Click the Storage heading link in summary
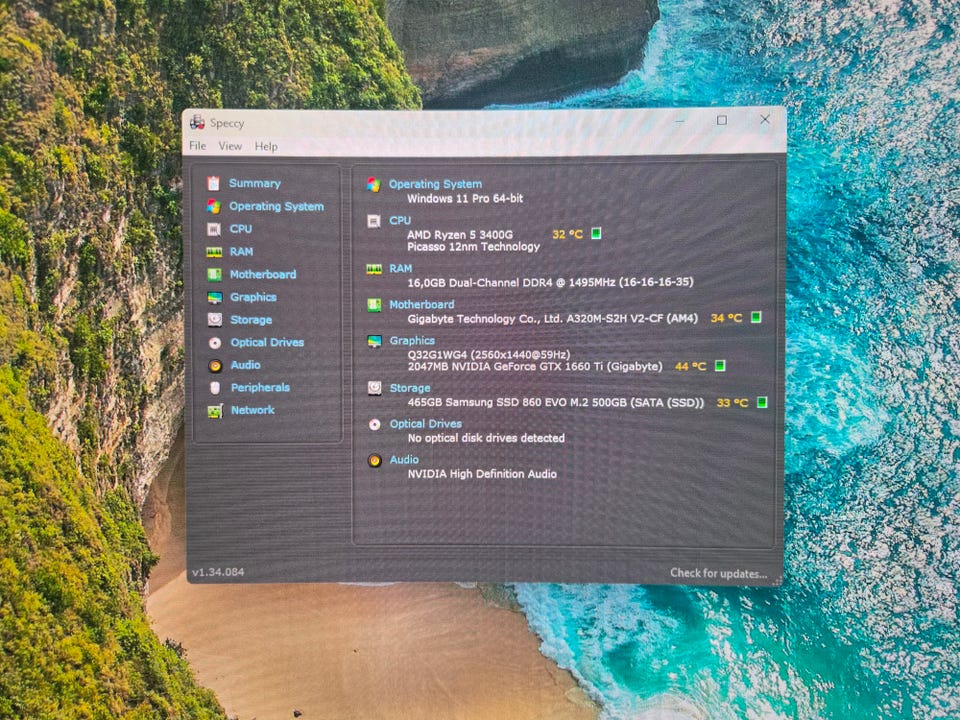Image resolution: width=960 pixels, height=720 pixels. pos(410,388)
